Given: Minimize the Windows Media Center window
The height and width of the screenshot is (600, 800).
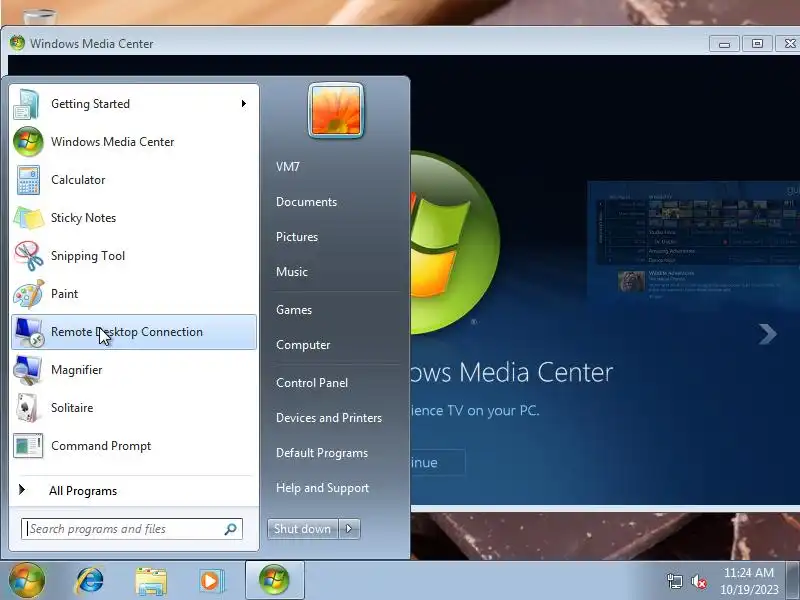Looking at the screenshot, I should click(724, 44).
